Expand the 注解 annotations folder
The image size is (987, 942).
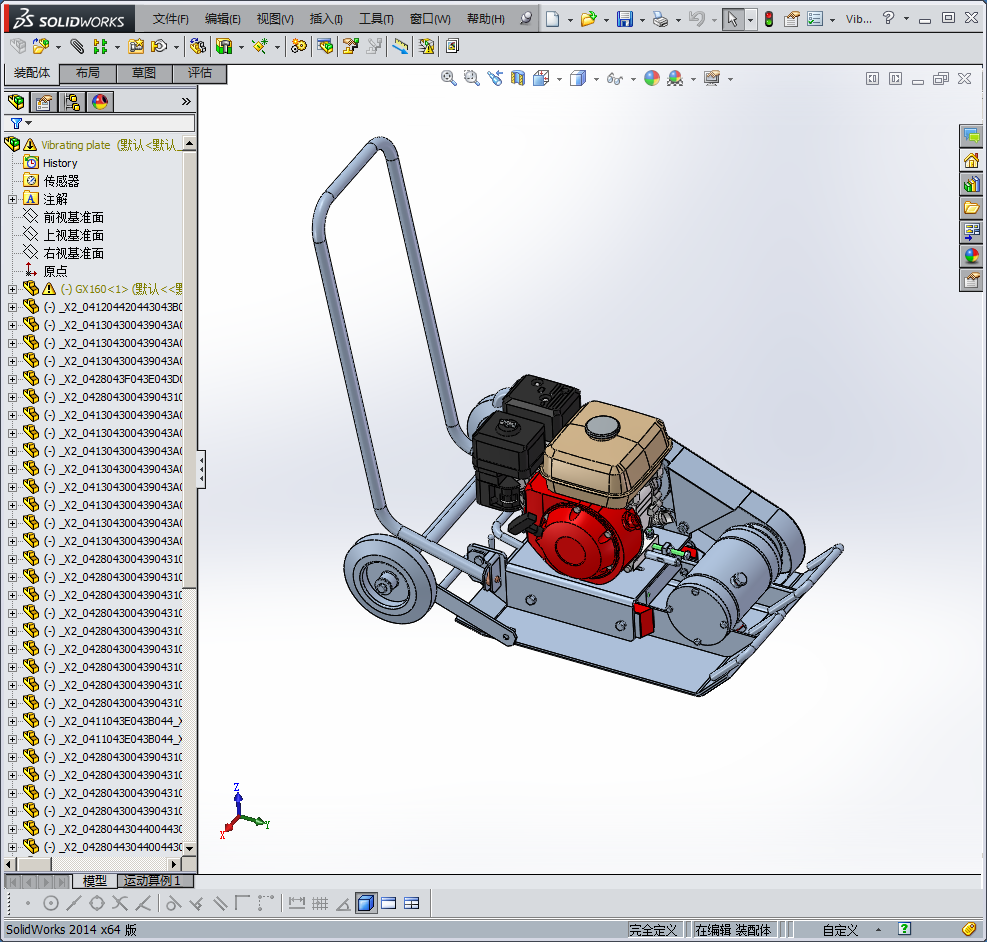click(x=12, y=199)
